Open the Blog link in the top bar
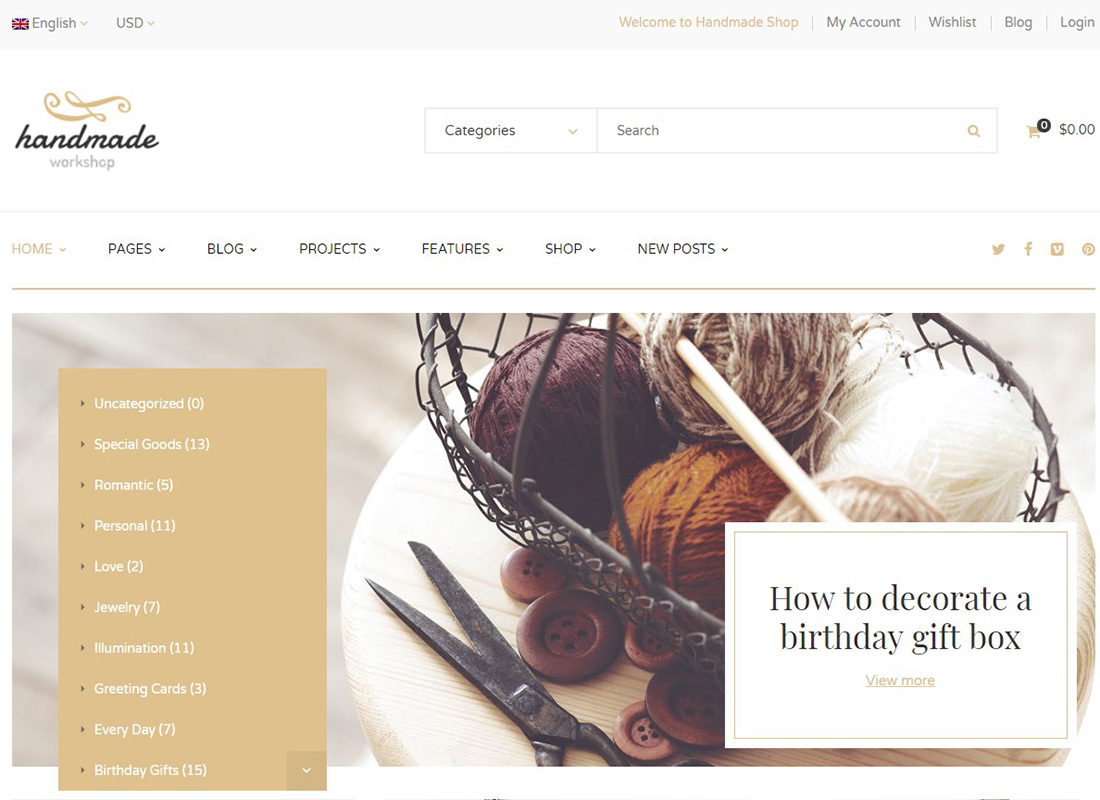Image resolution: width=1100 pixels, height=800 pixels. (x=1018, y=22)
